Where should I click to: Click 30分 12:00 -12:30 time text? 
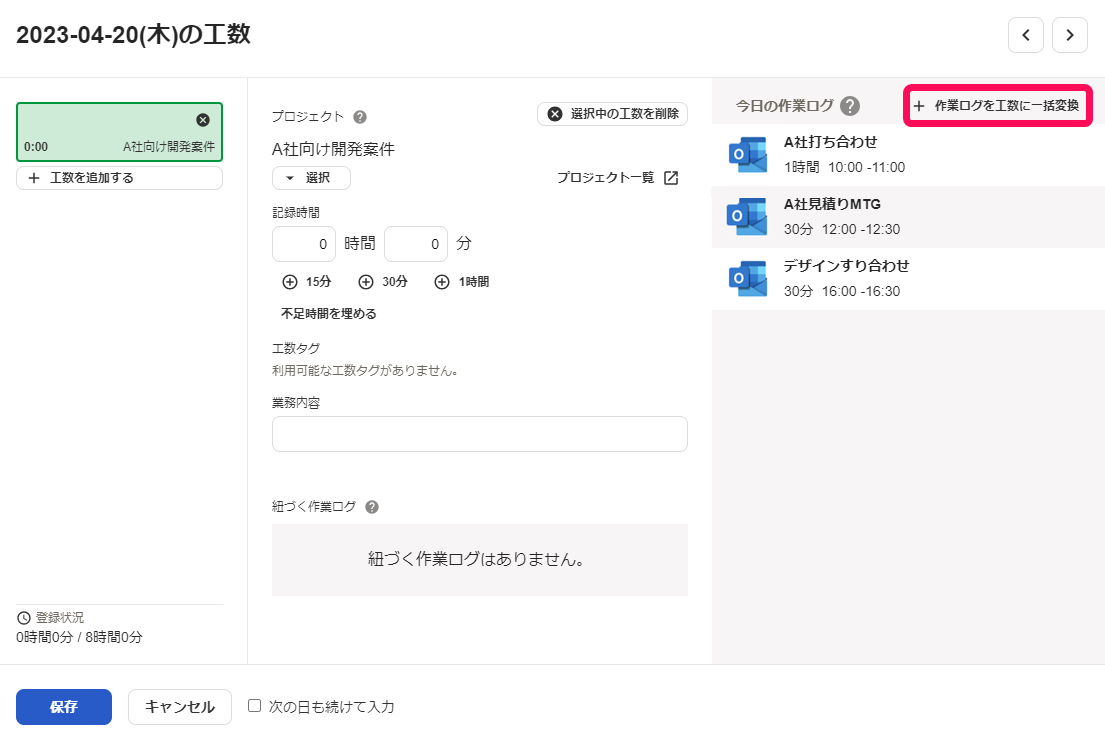842,230
